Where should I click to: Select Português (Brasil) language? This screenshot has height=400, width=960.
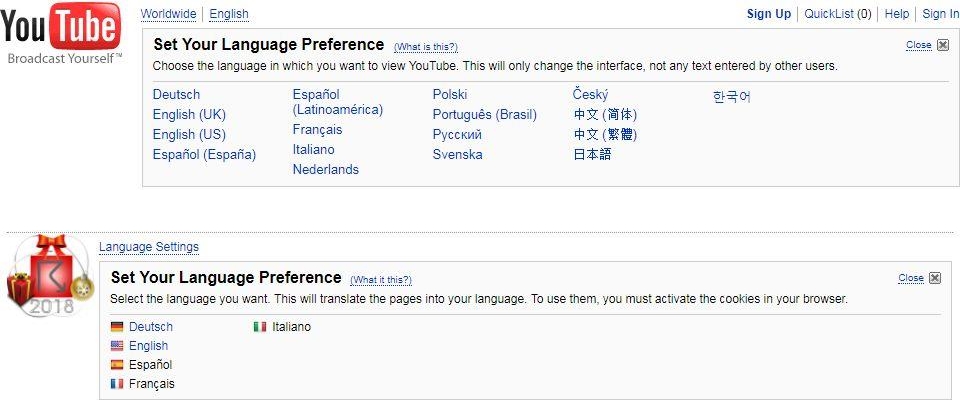pyautogui.click(x=485, y=115)
